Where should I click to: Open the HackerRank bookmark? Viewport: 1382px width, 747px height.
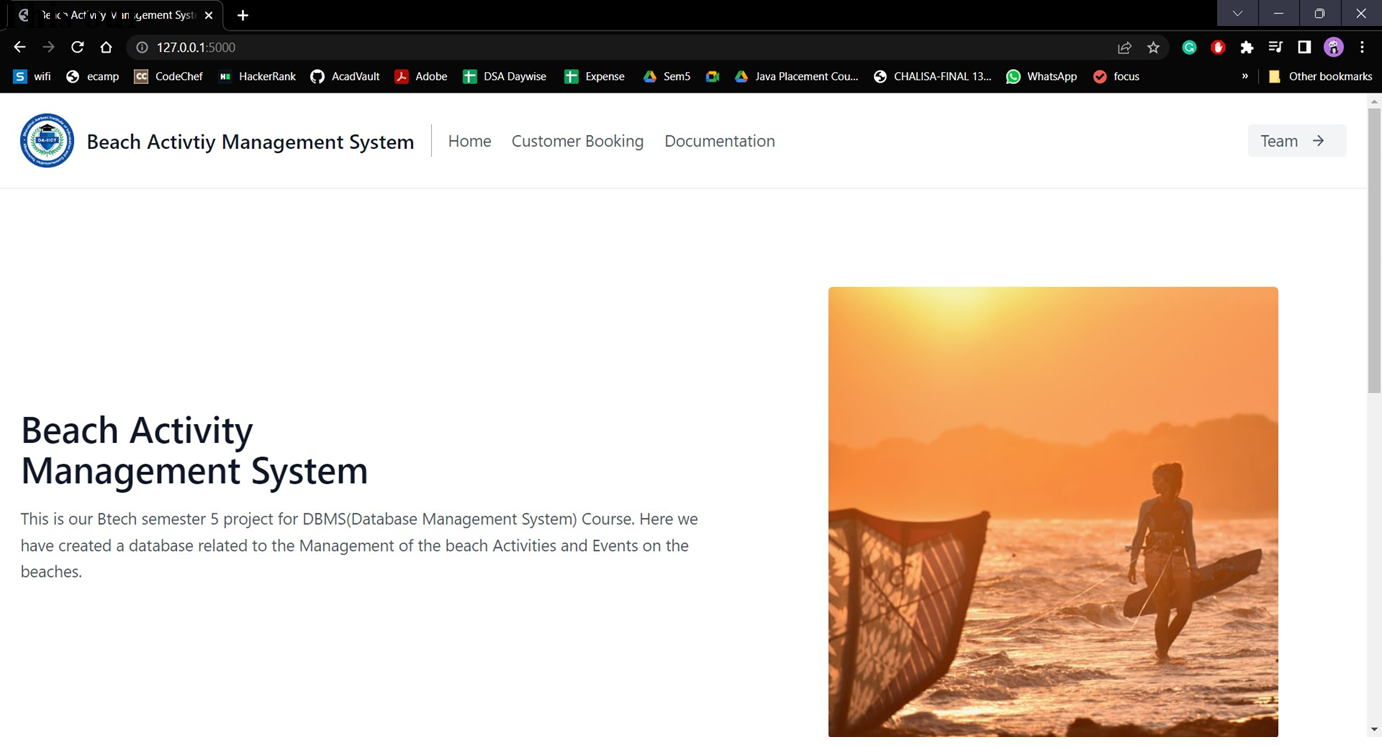[x=257, y=76]
